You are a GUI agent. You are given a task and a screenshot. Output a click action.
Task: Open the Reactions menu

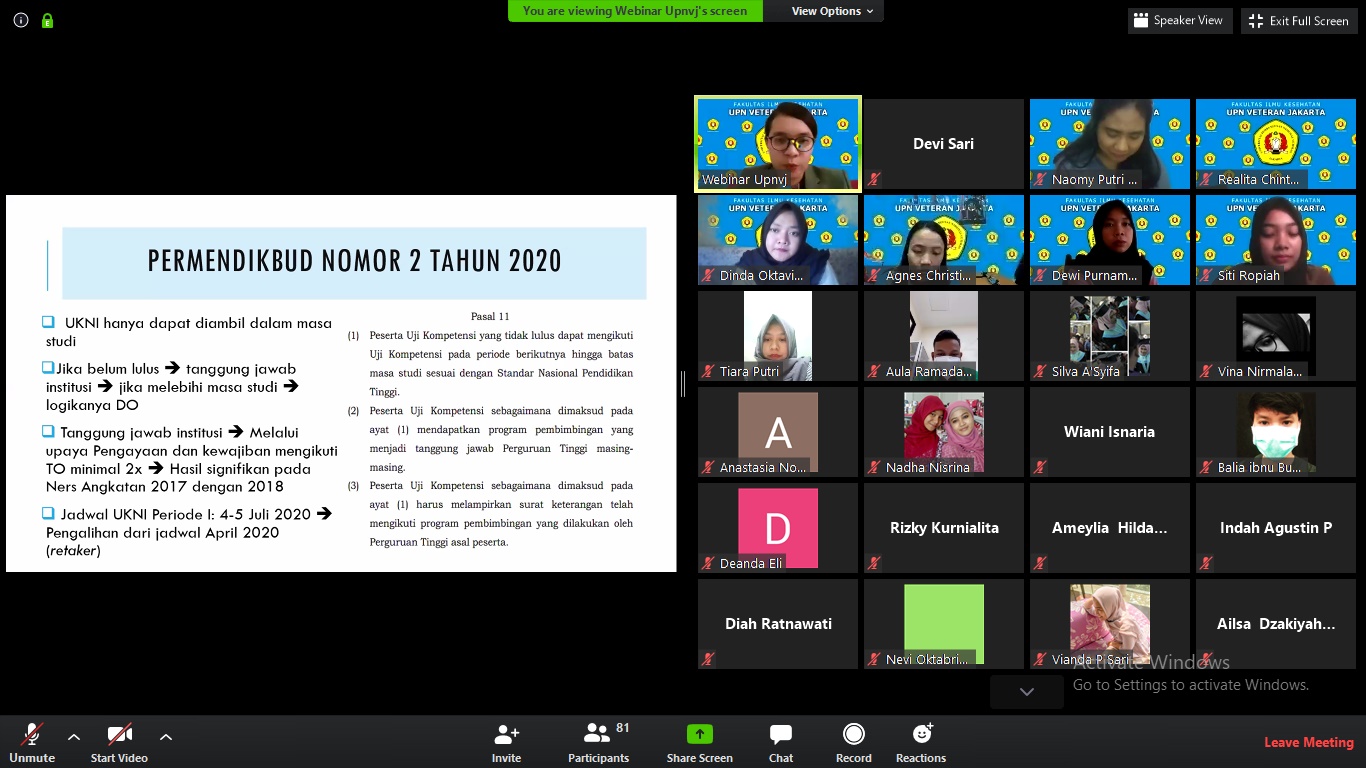click(921, 735)
